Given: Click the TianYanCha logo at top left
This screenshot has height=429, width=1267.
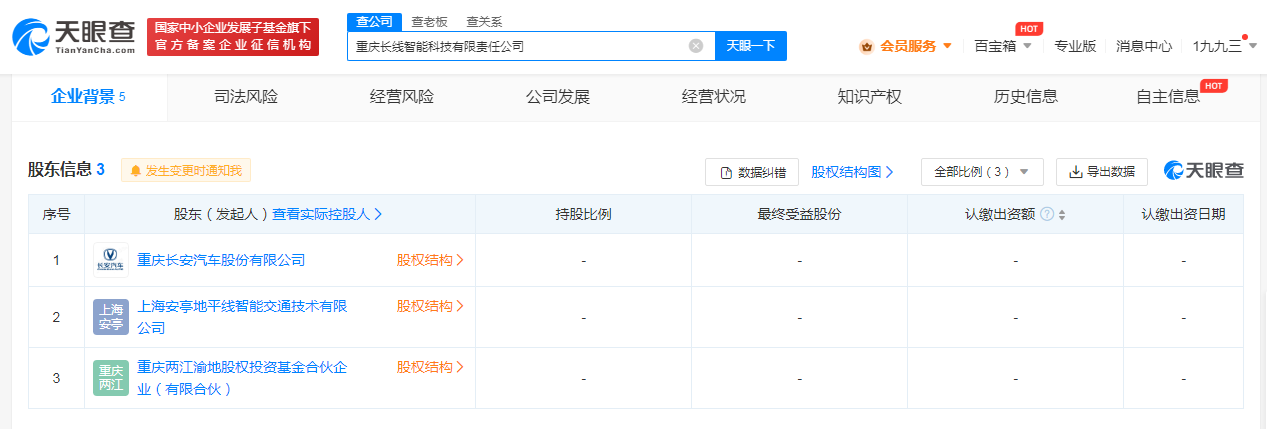Looking at the screenshot, I should click(x=74, y=35).
